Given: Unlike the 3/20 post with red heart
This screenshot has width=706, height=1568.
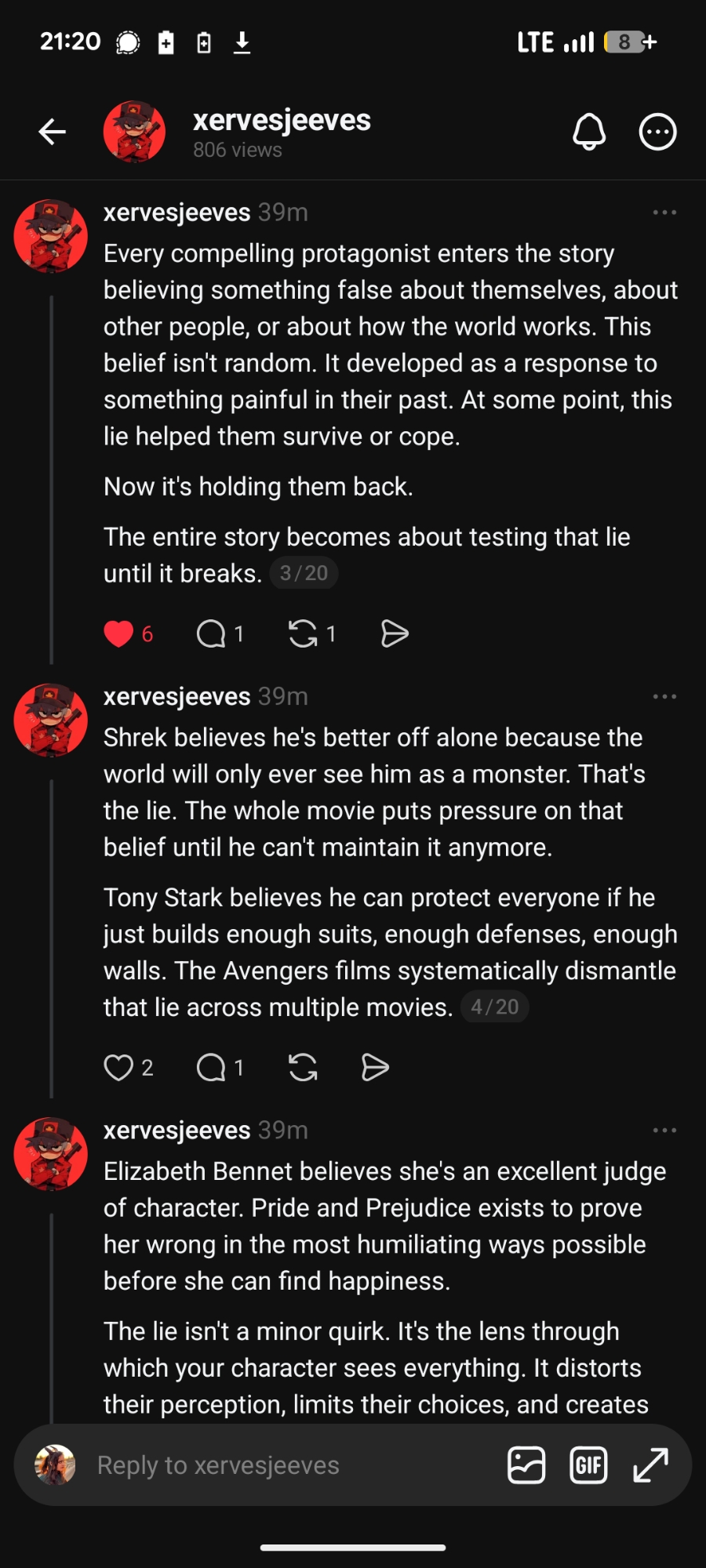Looking at the screenshot, I should point(119,633).
